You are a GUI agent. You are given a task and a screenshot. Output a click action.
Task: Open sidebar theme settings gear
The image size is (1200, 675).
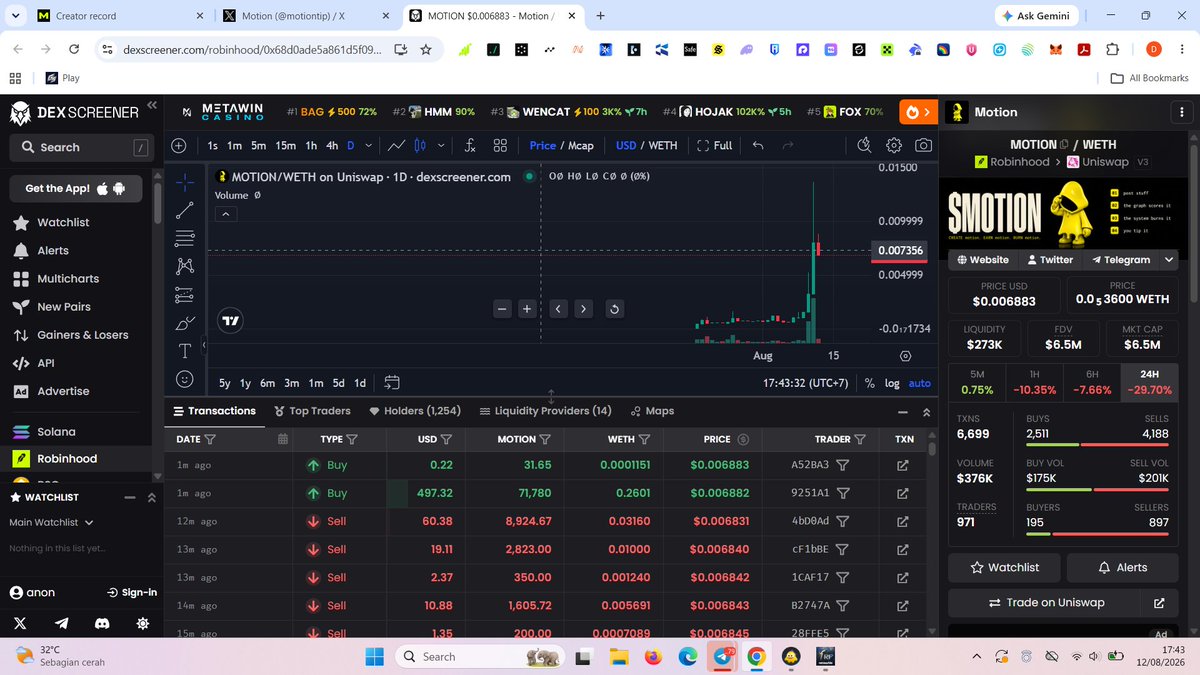(x=143, y=623)
